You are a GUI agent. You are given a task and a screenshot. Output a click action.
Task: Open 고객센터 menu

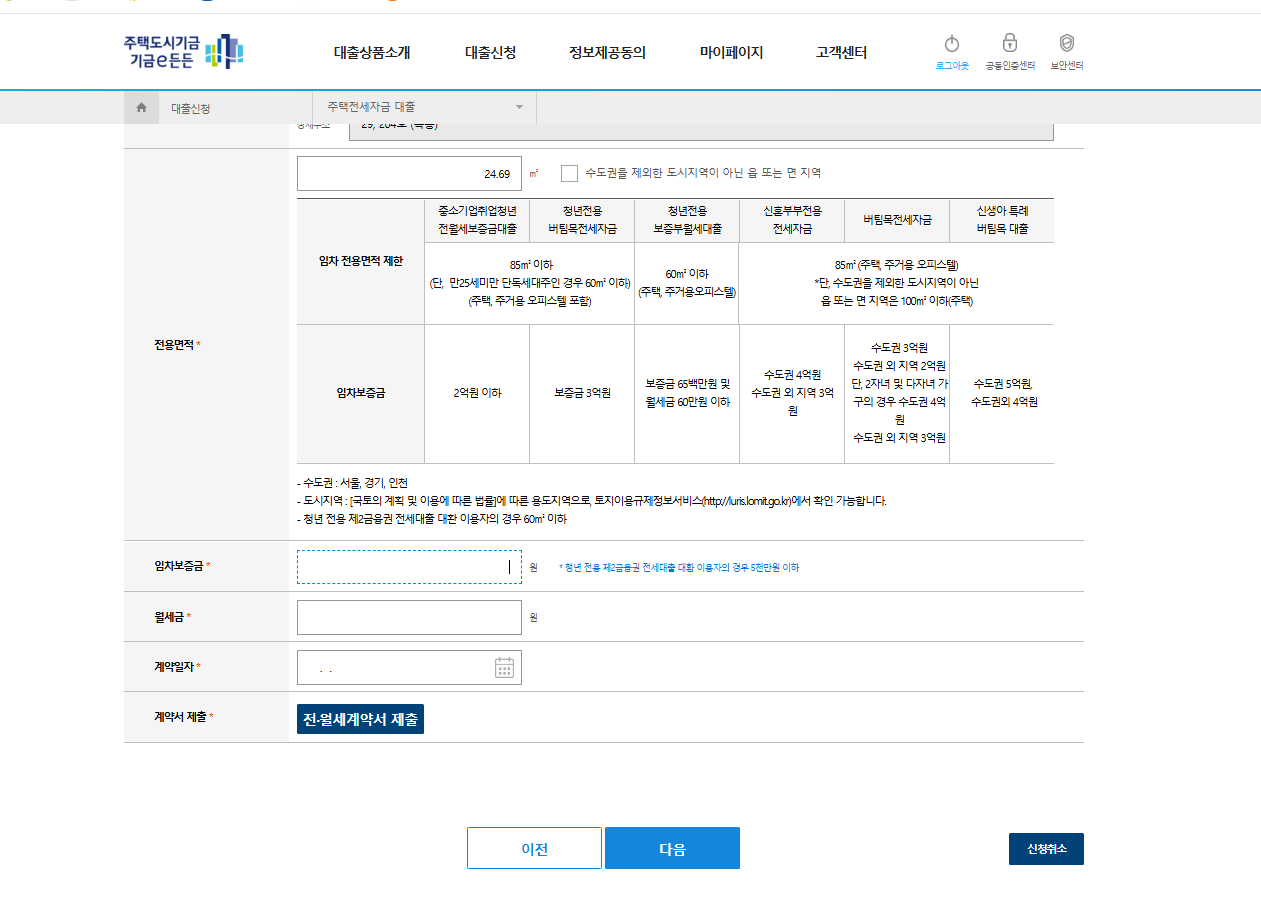point(841,53)
